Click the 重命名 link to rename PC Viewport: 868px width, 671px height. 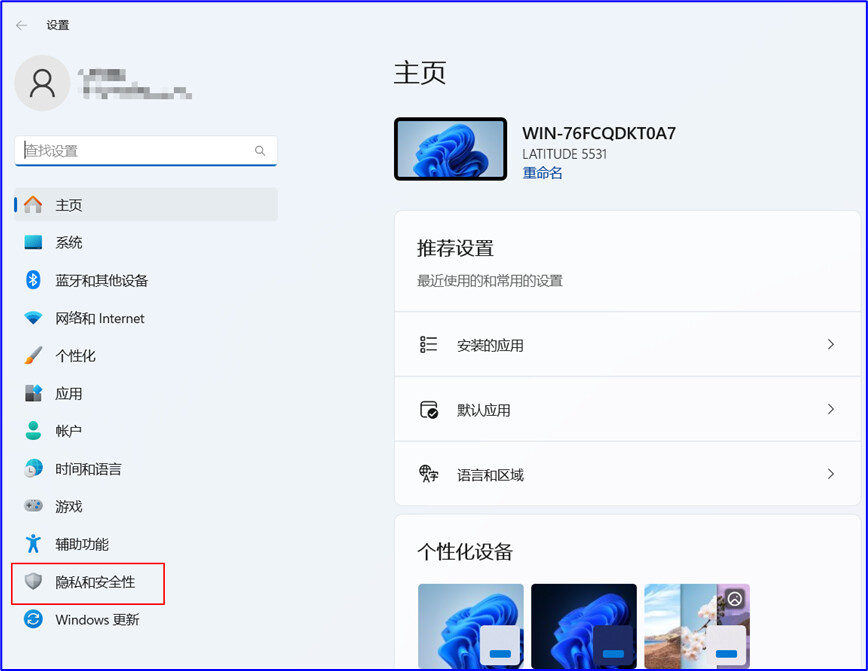coord(542,173)
